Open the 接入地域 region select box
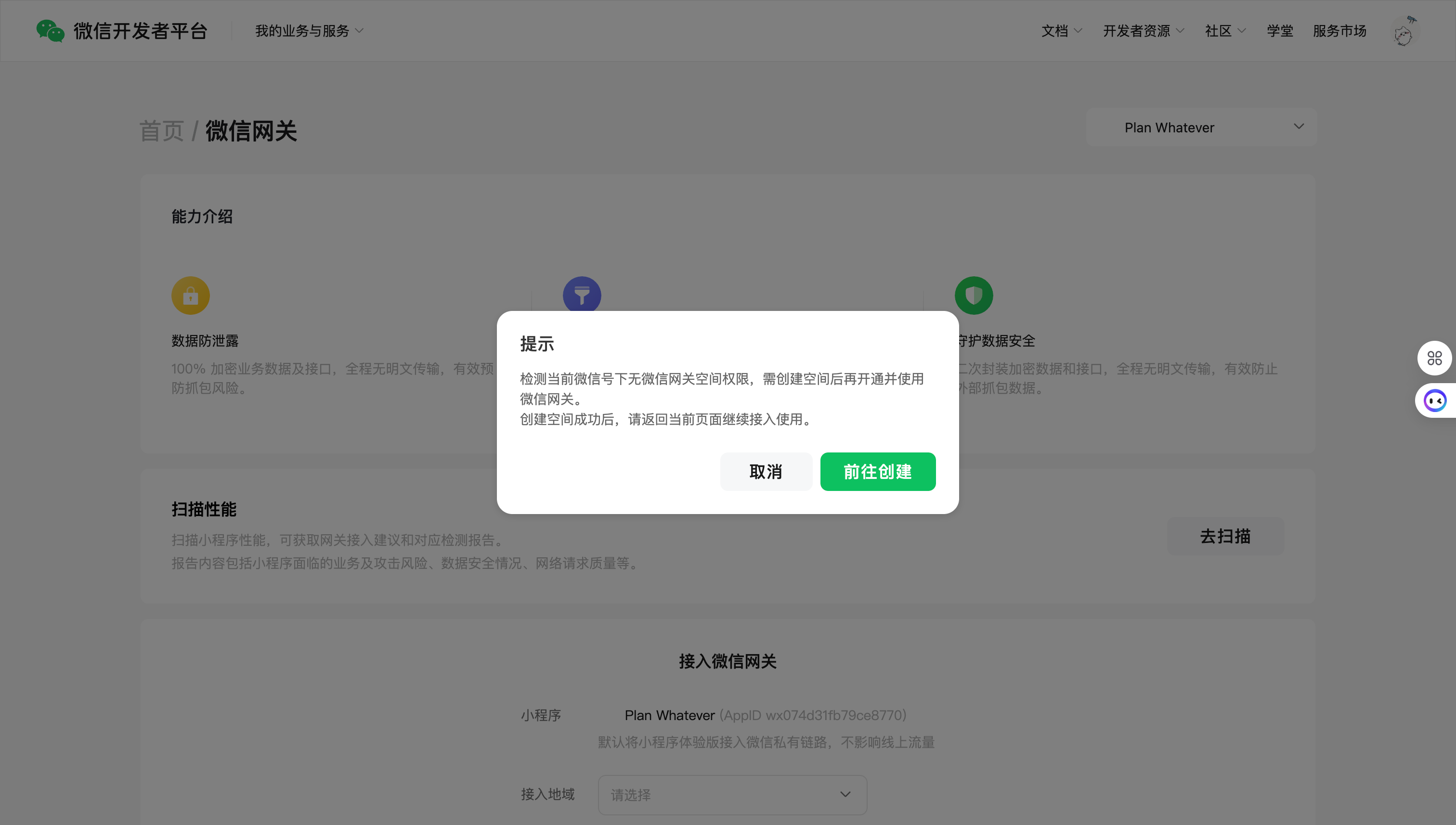This screenshot has width=1456, height=825. pyautogui.click(x=732, y=794)
